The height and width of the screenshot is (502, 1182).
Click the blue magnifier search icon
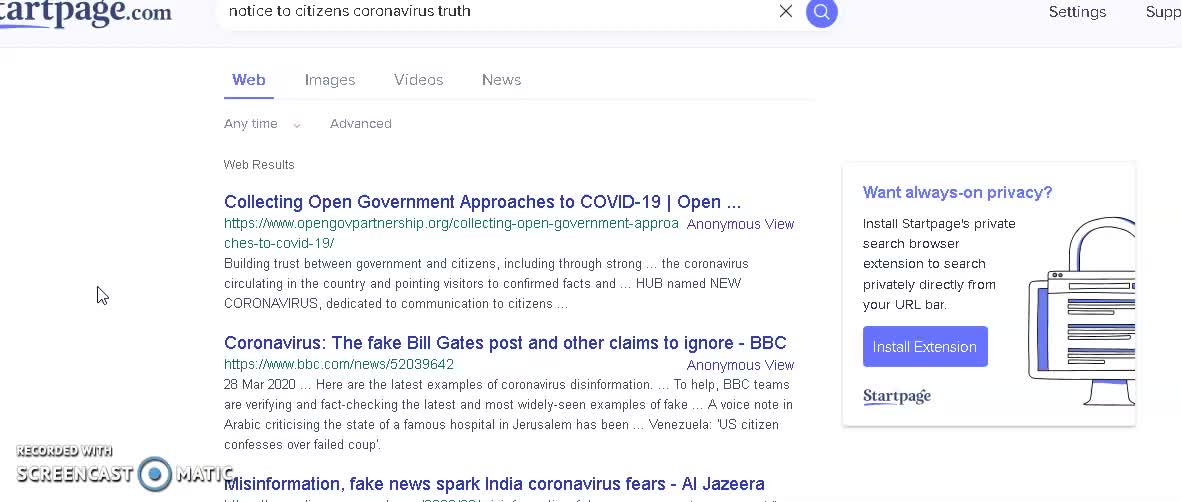pyautogui.click(x=822, y=12)
